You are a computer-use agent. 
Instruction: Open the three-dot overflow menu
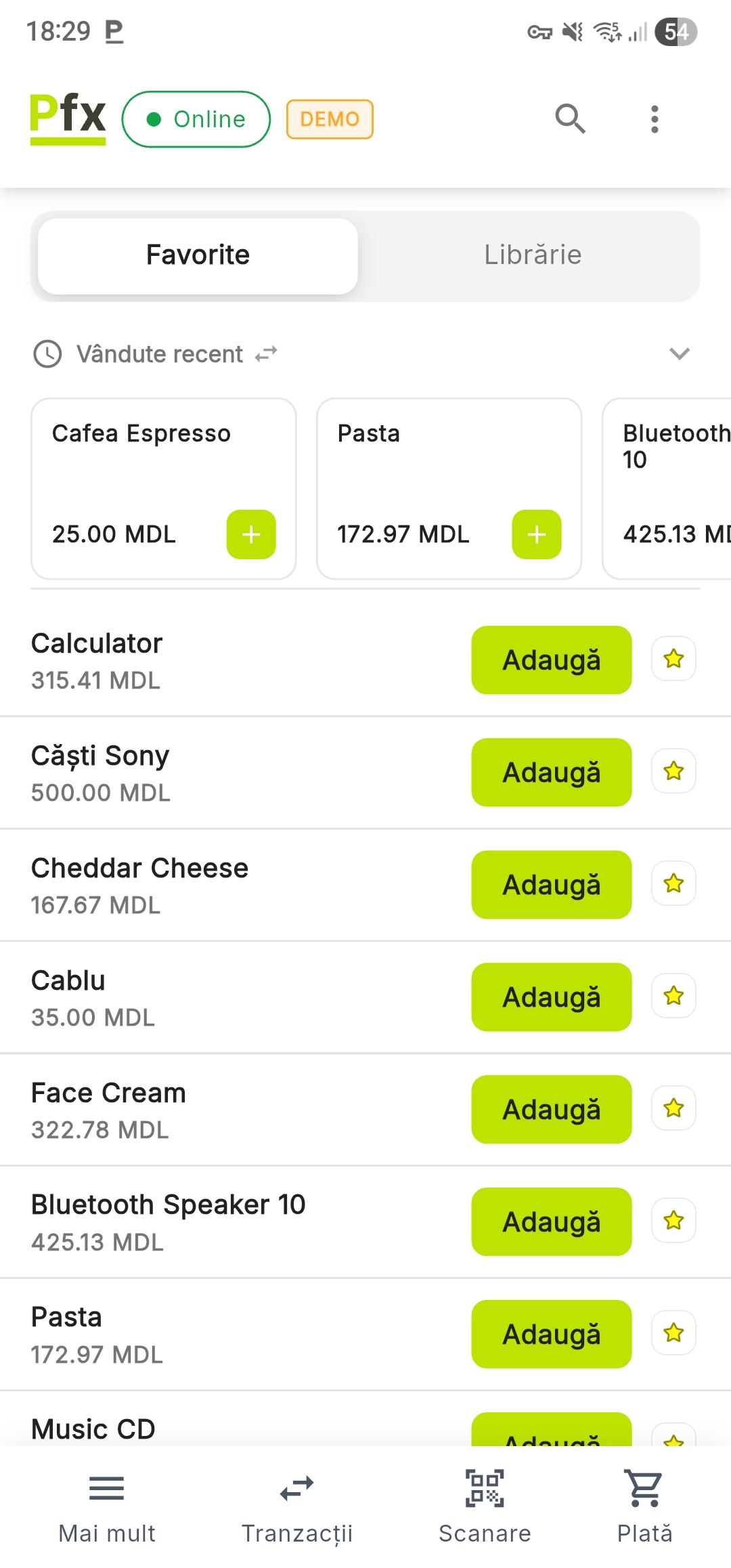pos(654,119)
